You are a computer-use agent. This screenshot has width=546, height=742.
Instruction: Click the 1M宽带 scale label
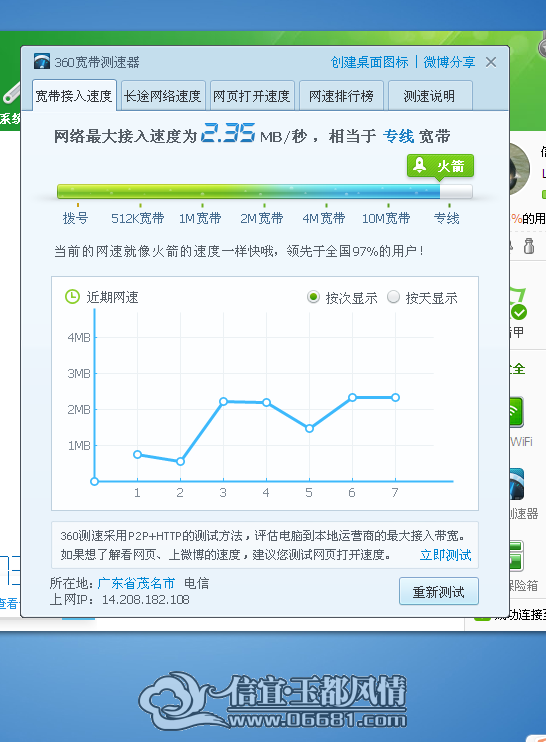[x=200, y=218]
